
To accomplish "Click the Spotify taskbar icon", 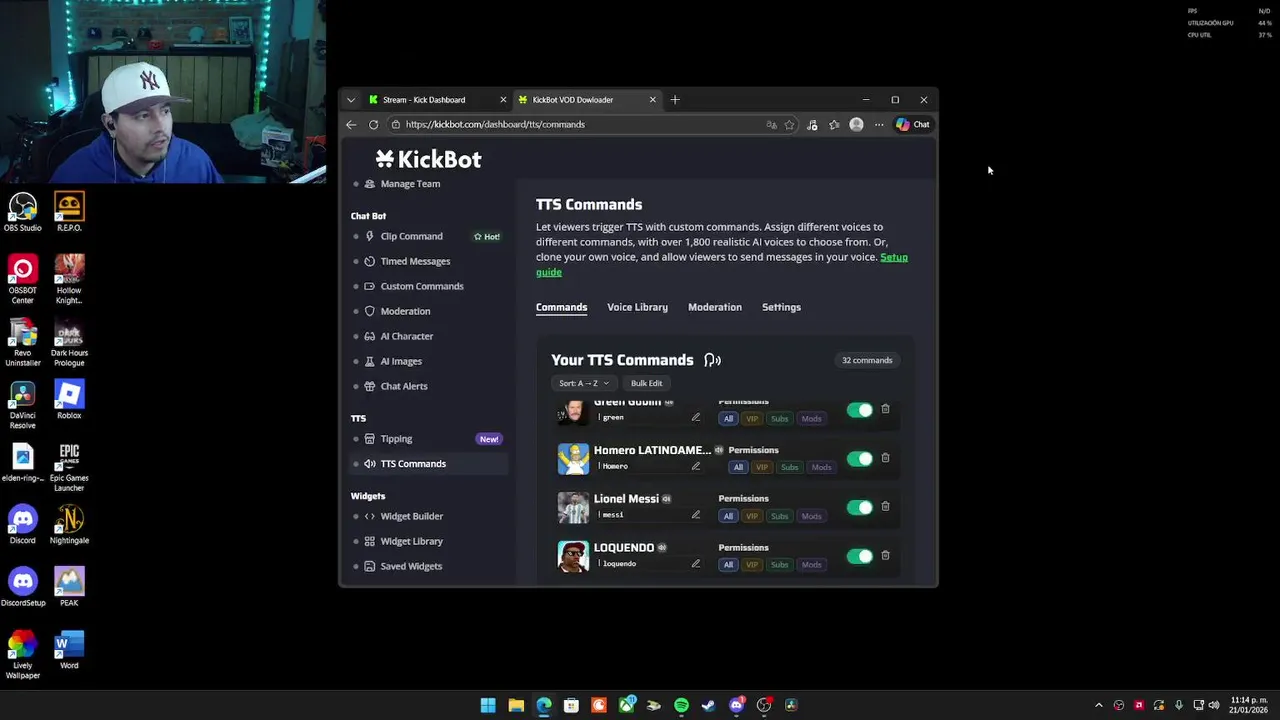I will pos(681,705).
